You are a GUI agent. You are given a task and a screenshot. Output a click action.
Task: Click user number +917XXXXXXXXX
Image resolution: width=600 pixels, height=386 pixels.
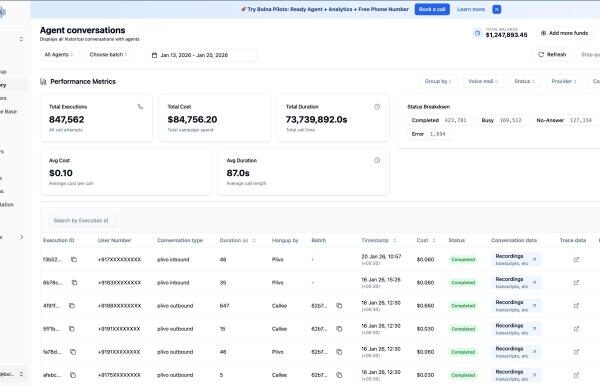(119, 259)
